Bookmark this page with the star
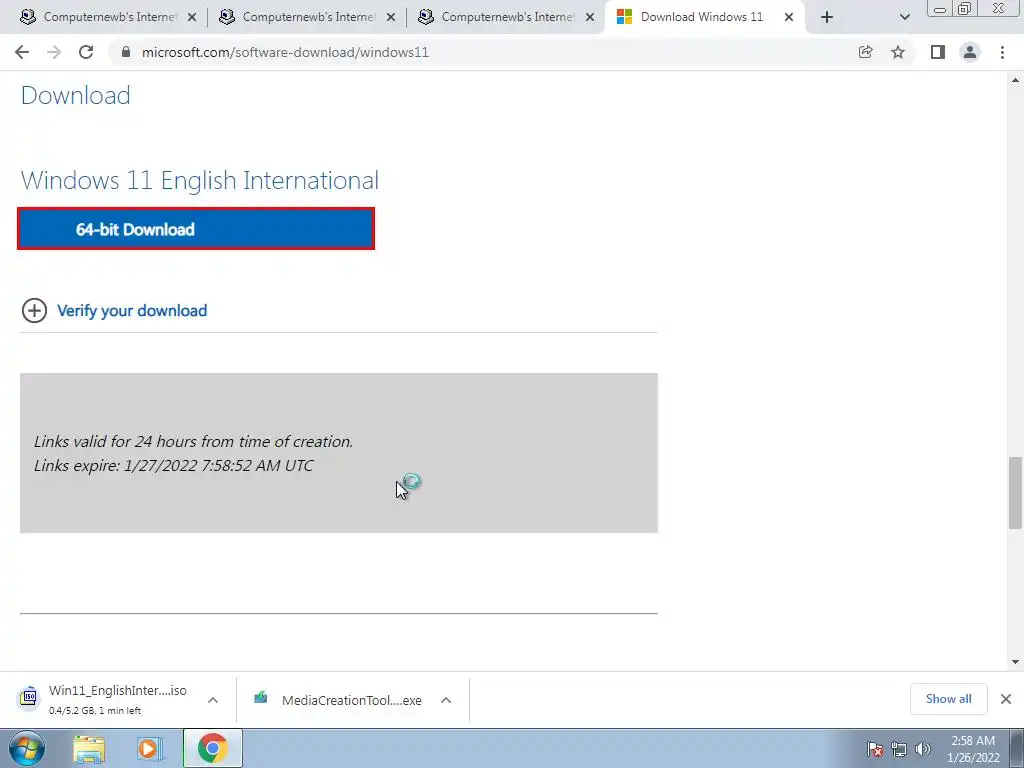The height and width of the screenshot is (768, 1024). coord(898,52)
